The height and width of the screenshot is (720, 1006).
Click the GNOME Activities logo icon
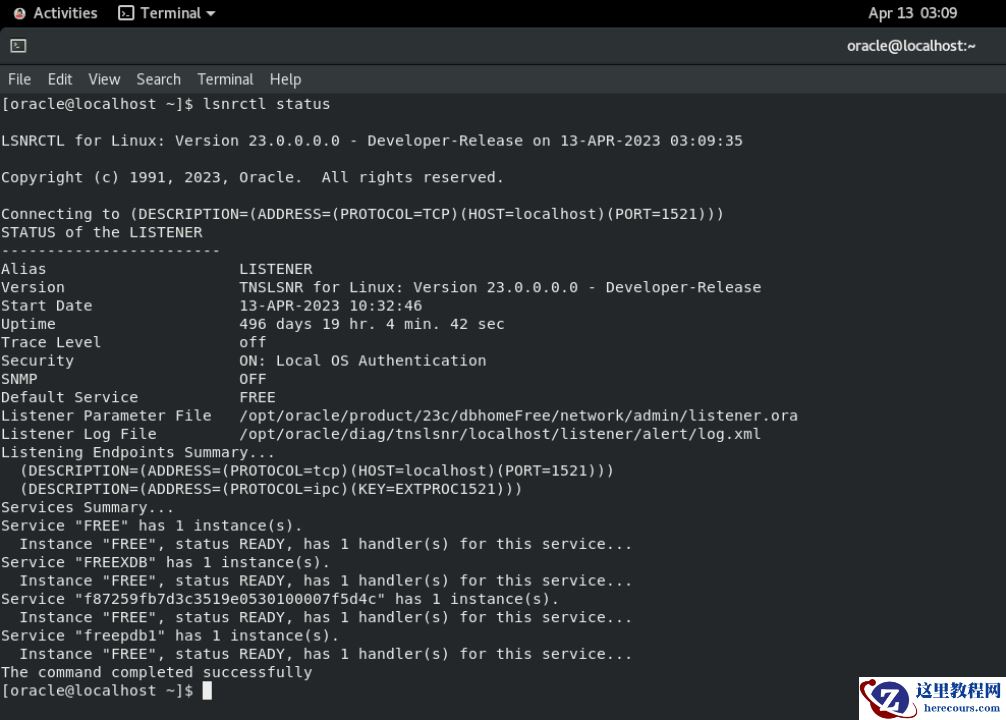20,13
